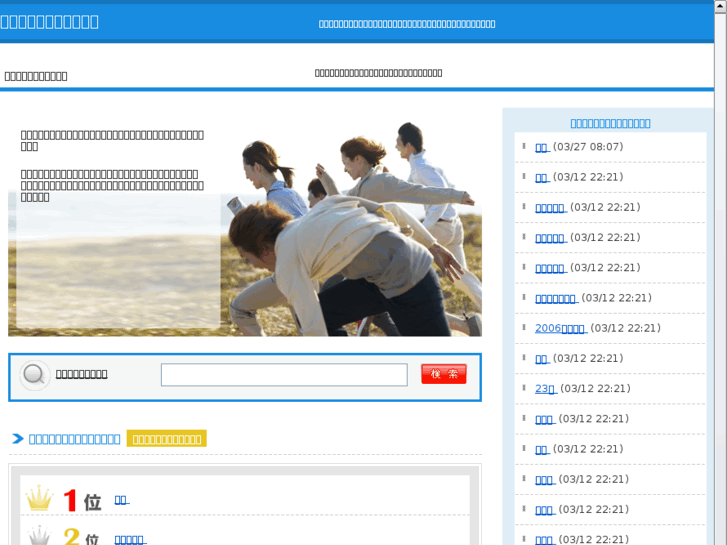
Task: Open the sidebar link directly below the 23 entry
Action: click(x=545, y=419)
